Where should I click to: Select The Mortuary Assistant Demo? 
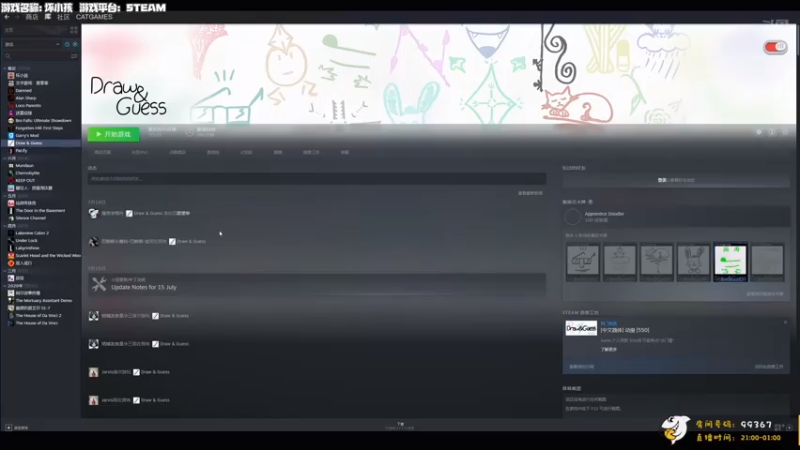pyautogui.click(x=41, y=301)
